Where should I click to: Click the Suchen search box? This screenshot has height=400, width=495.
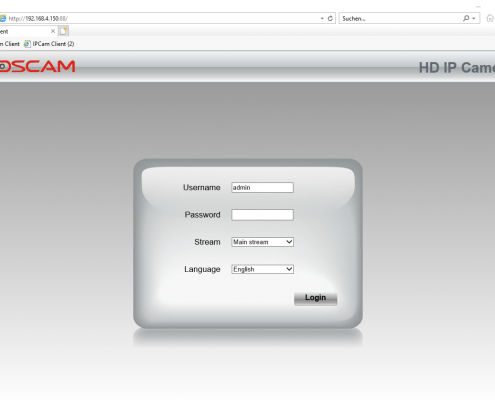coord(400,18)
